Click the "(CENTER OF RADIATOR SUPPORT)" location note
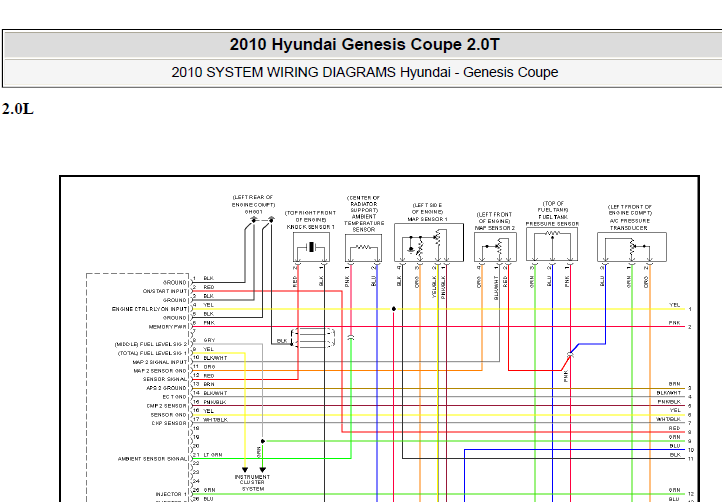Viewport: 722px width, 502px height. click(x=364, y=204)
